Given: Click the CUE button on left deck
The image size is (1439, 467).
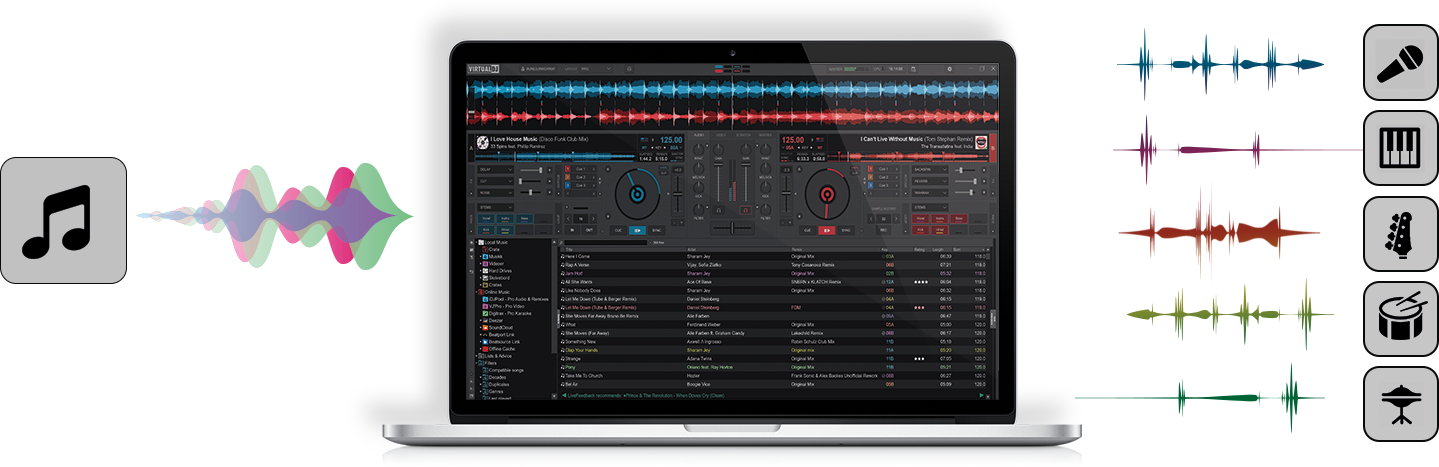Looking at the screenshot, I should tap(617, 229).
